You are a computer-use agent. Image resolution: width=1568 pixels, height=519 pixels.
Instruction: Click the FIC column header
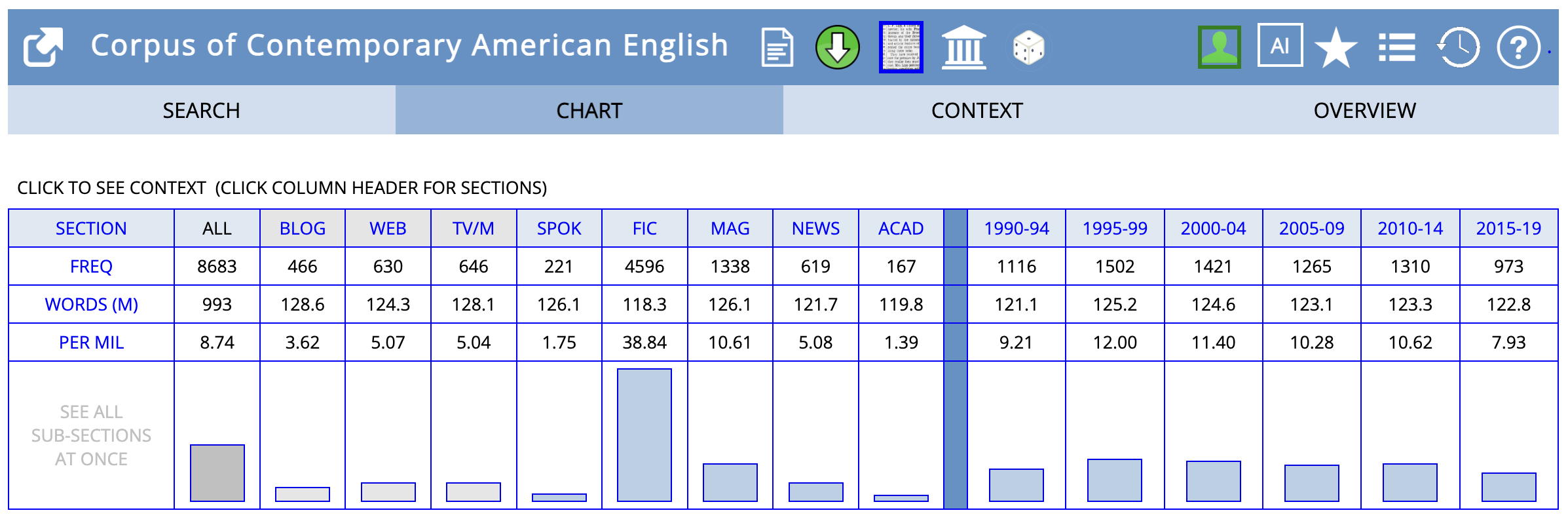tap(644, 228)
